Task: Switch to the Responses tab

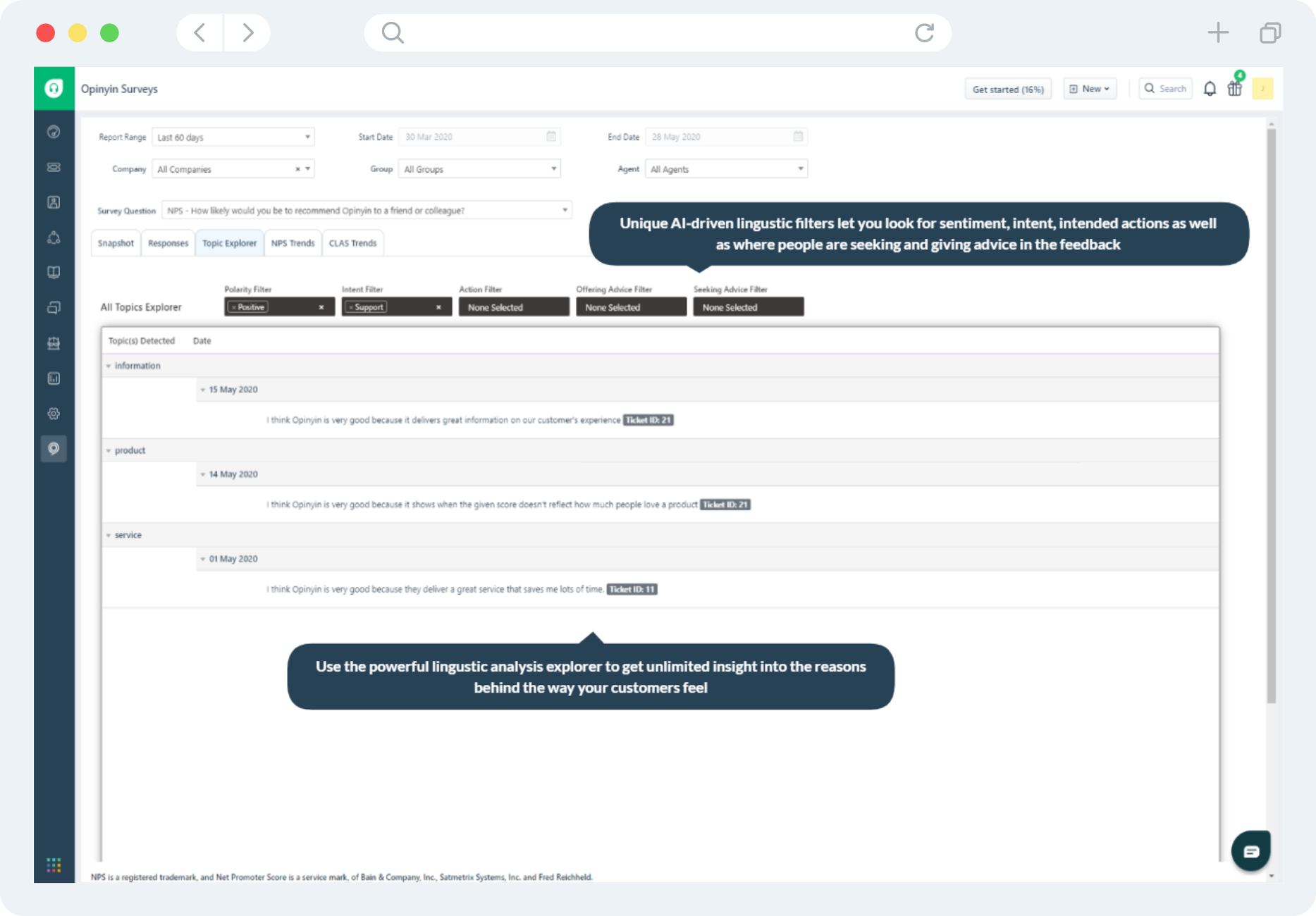Action: click(x=168, y=243)
